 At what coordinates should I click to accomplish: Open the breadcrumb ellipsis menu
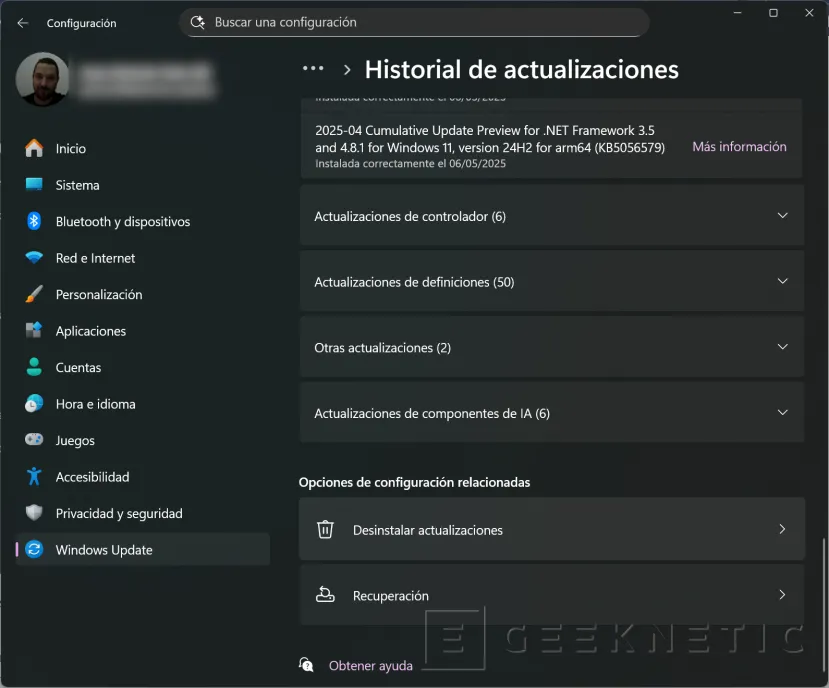[x=312, y=69]
